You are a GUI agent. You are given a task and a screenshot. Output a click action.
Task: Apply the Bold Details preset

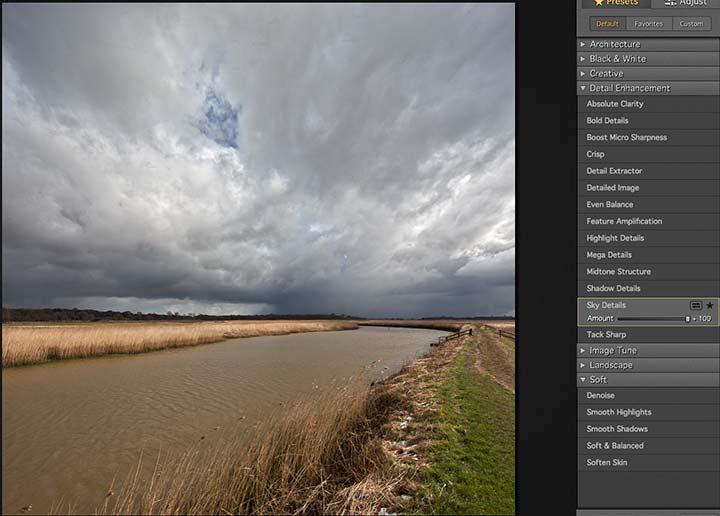point(648,121)
